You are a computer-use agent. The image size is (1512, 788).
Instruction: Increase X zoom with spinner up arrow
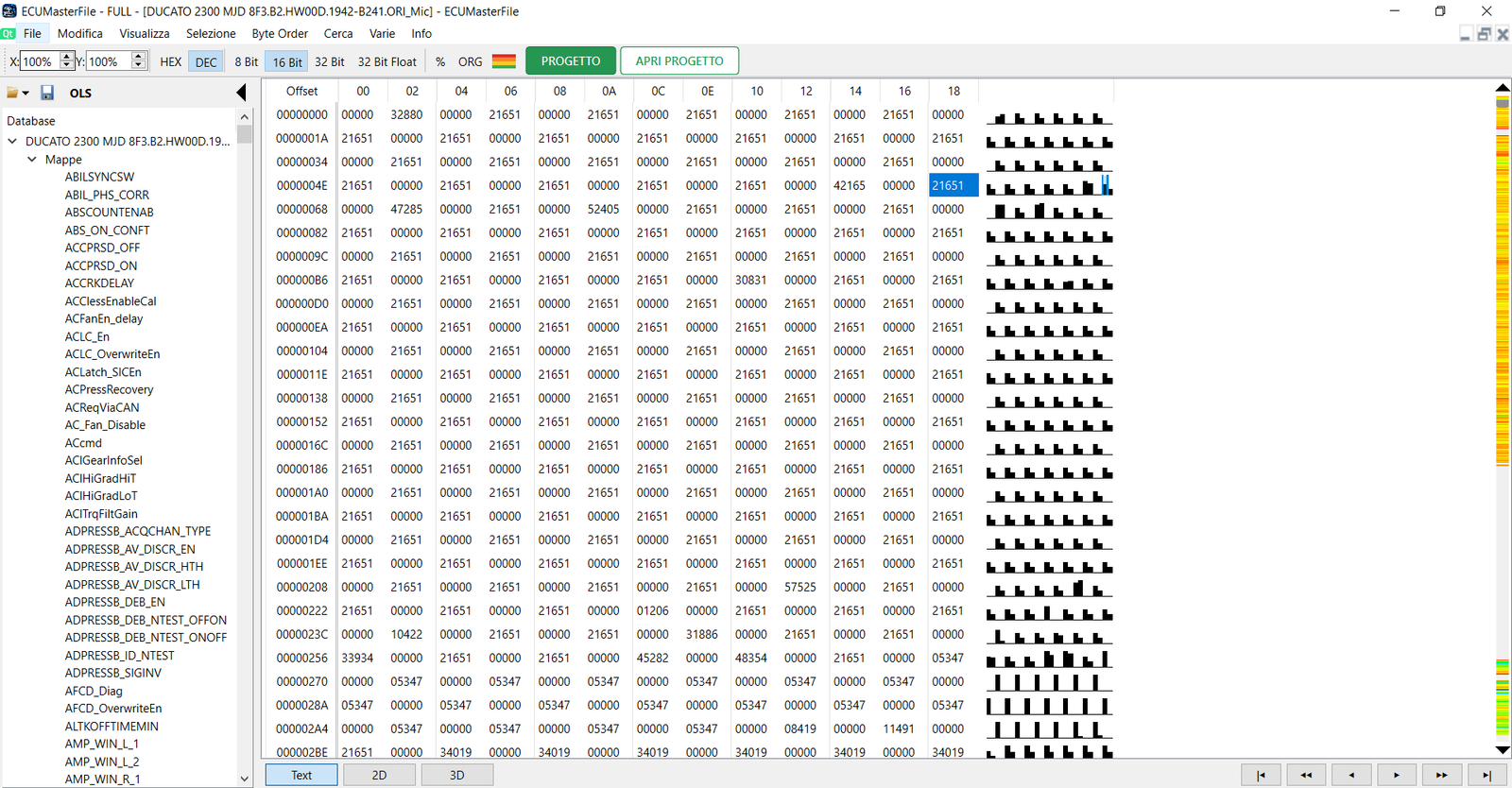point(66,57)
